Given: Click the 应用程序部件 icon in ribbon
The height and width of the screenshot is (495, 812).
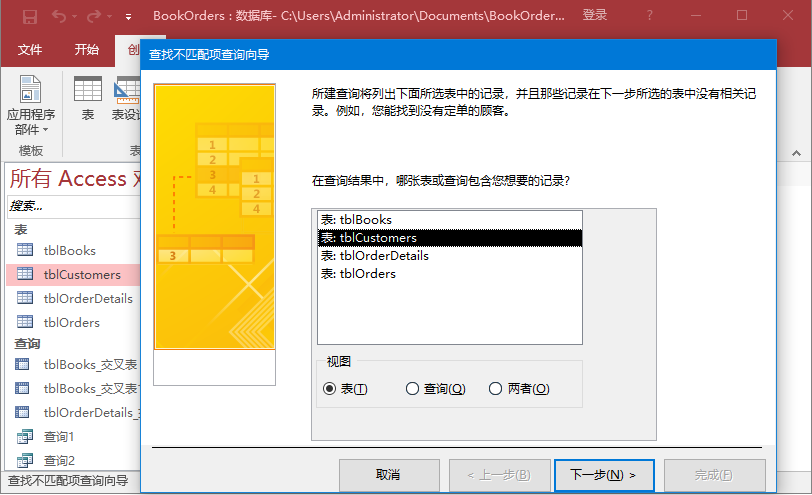Looking at the screenshot, I should [31, 90].
